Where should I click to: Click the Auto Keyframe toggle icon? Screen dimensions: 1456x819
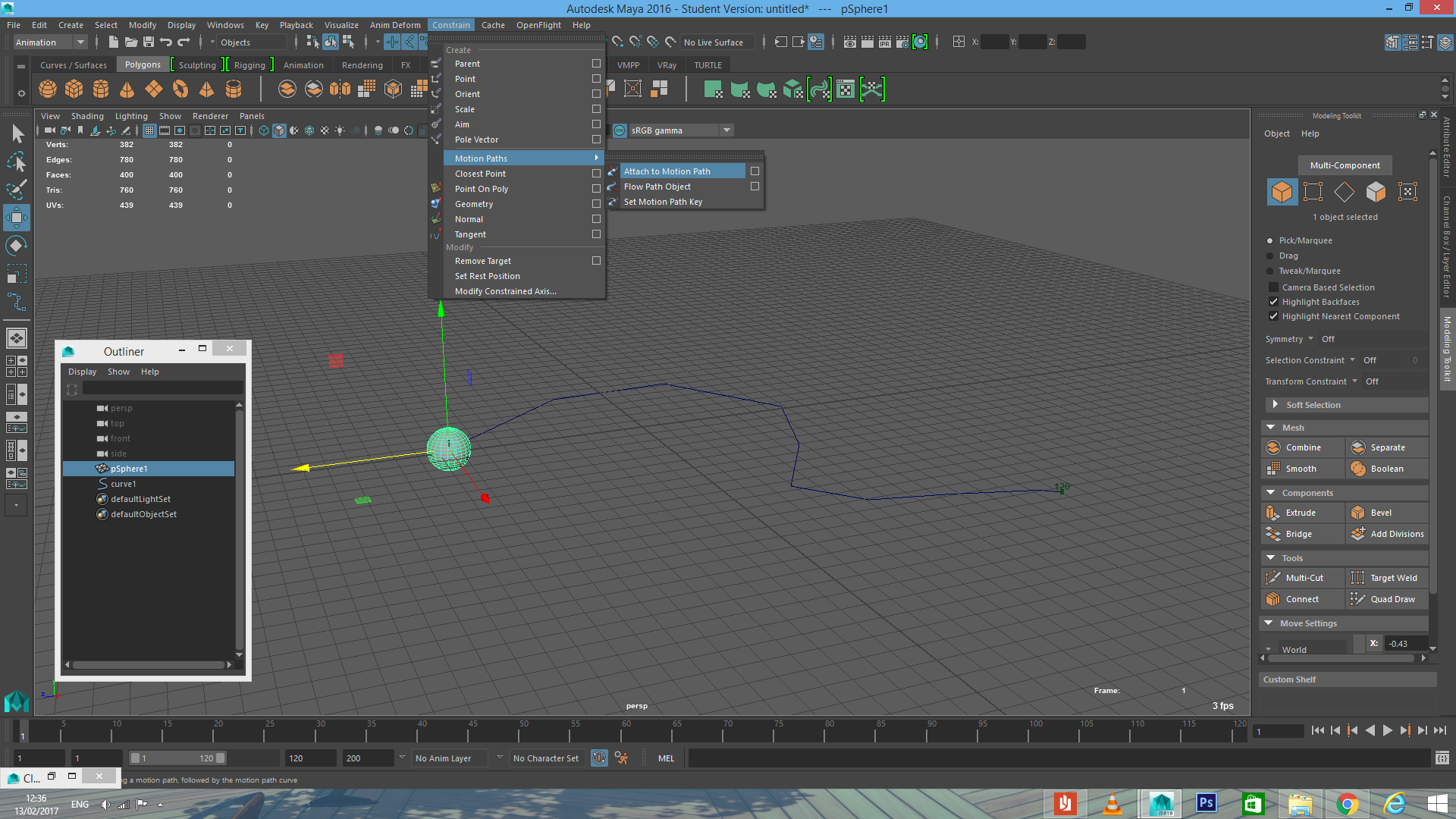coord(599,758)
